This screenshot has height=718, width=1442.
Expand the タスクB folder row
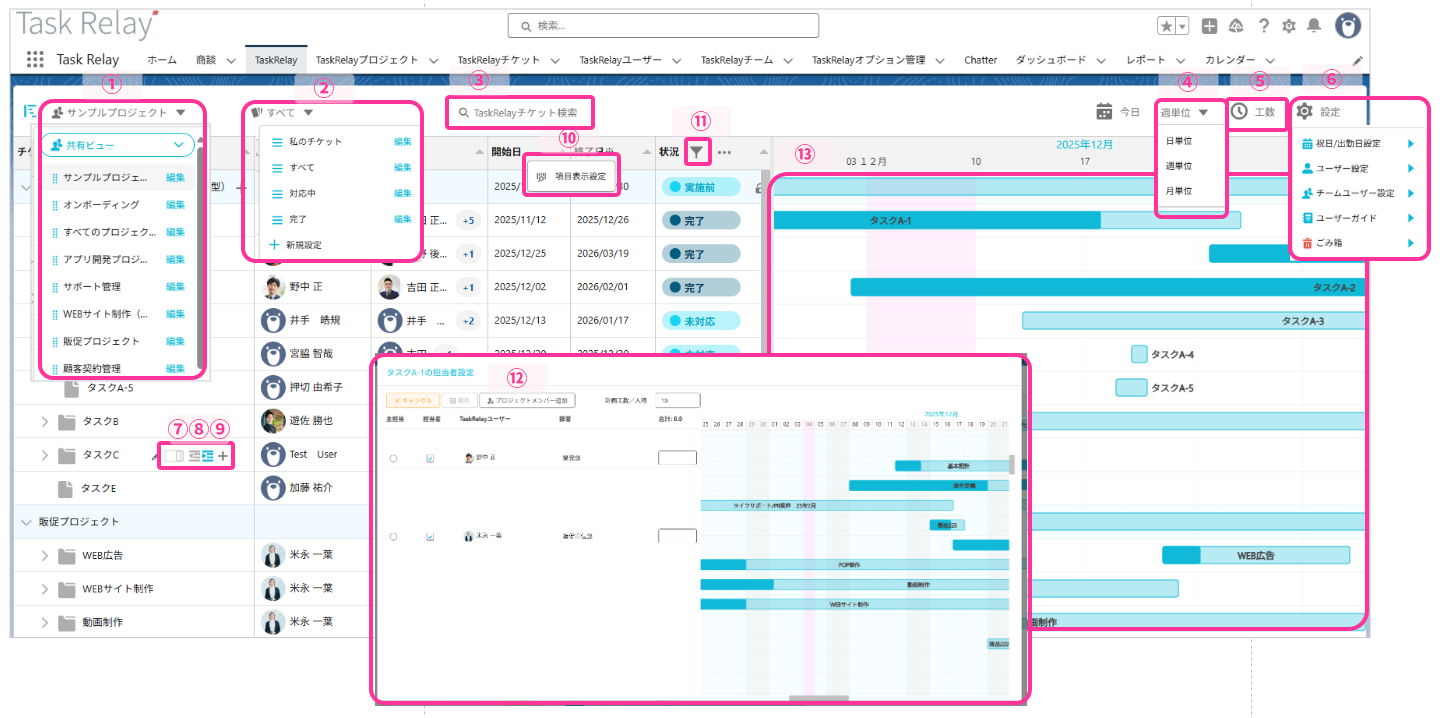[44, 422]
